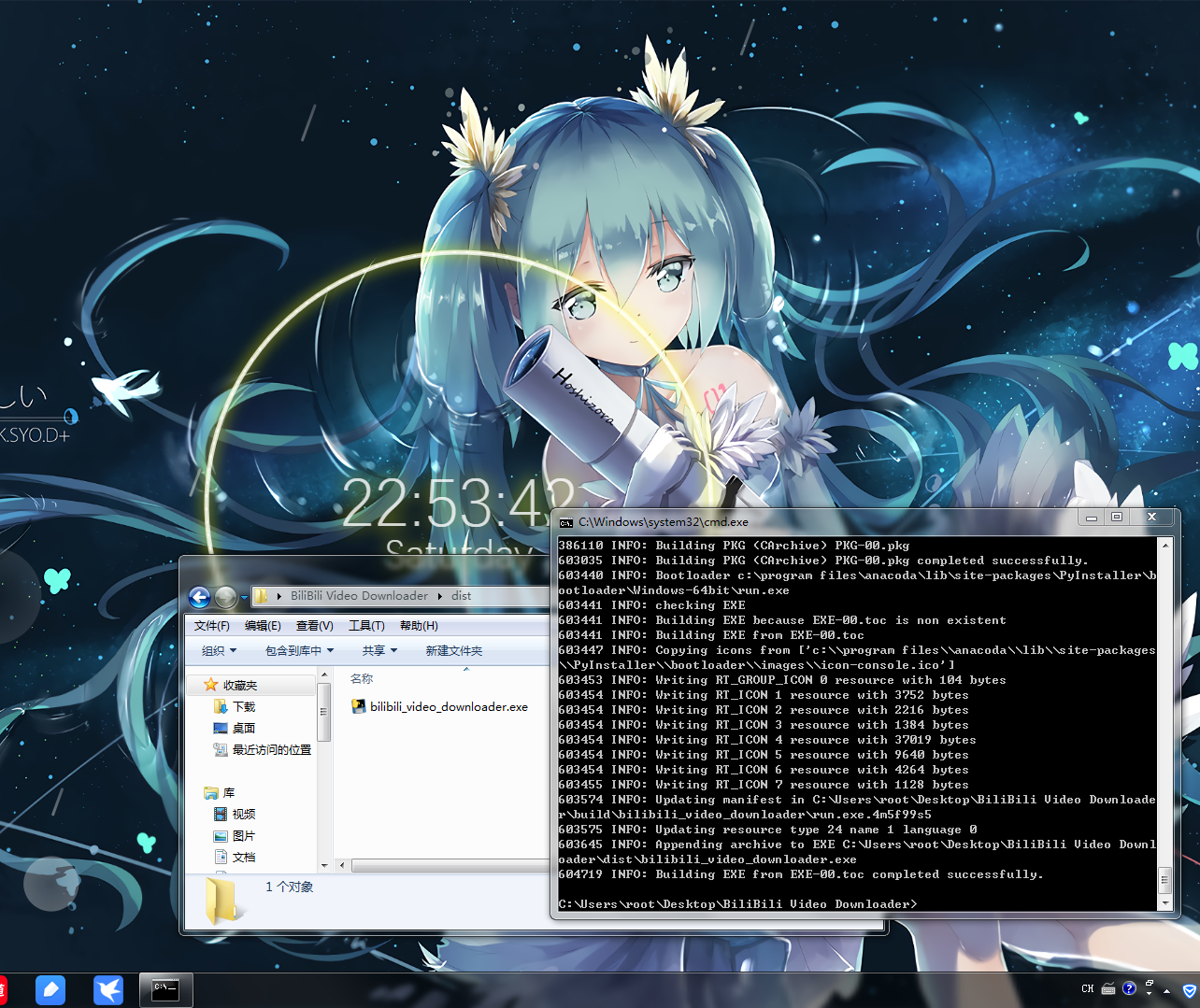
Task: Select 桌面 in the navigation pane
Action: point(244,729)
